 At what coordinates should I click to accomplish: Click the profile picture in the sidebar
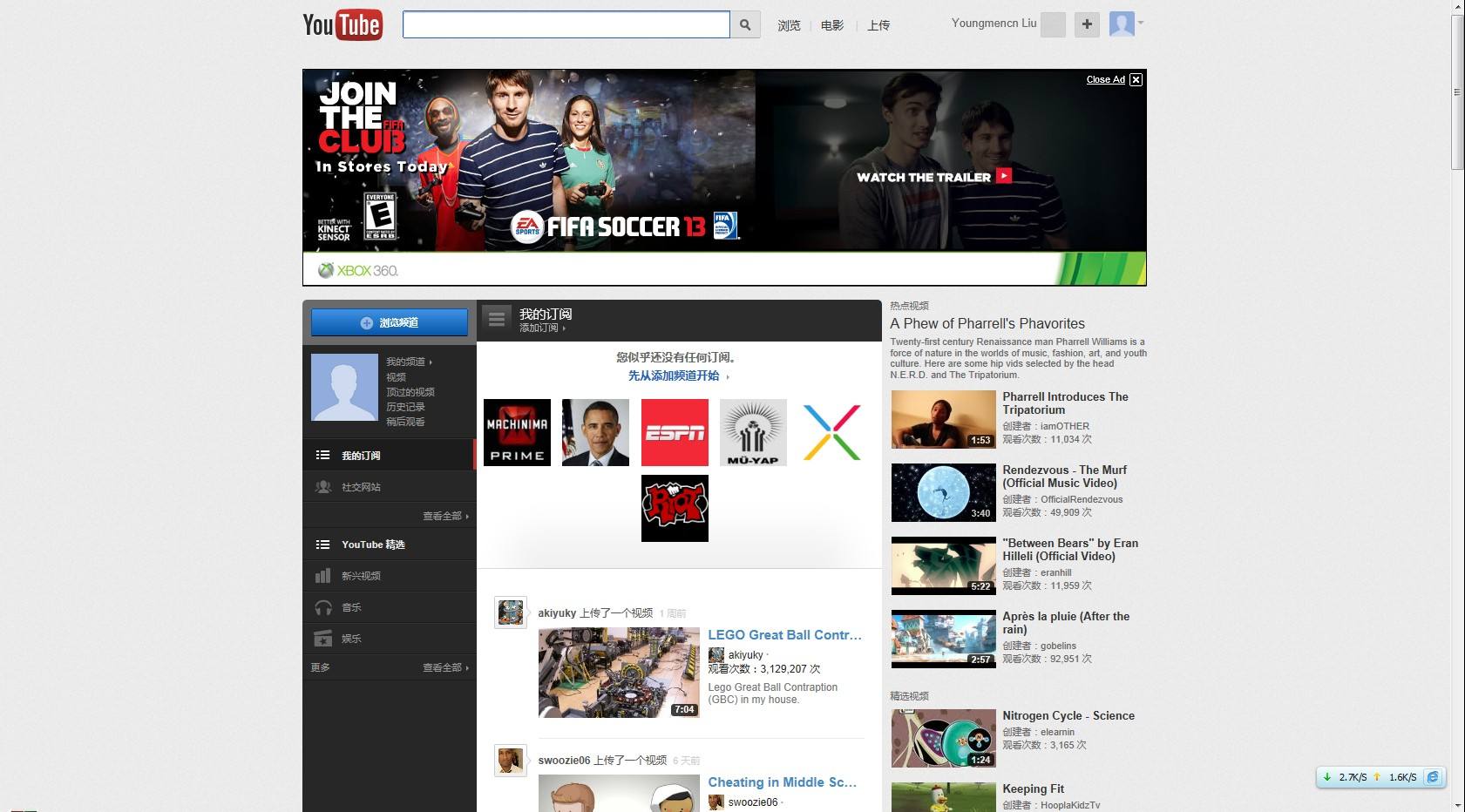pos(344,388)
